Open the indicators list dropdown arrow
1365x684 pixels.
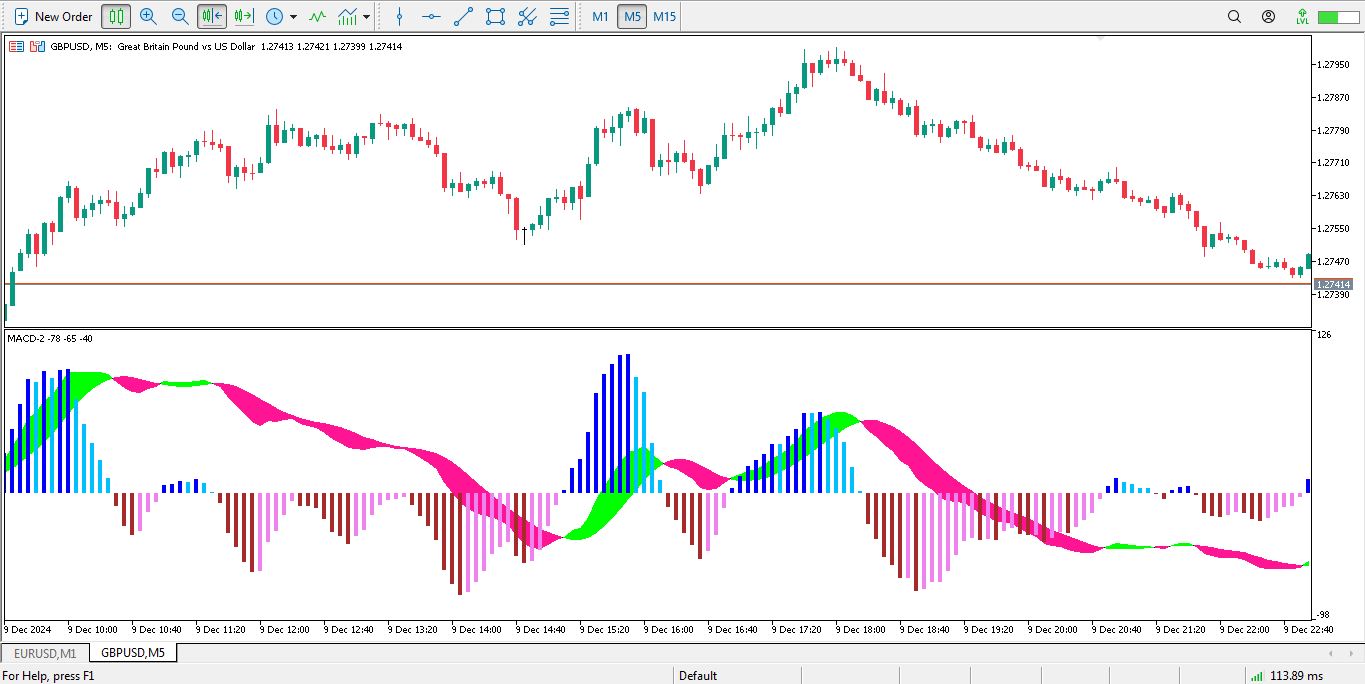pyautogui.click(x=367, y=17)
